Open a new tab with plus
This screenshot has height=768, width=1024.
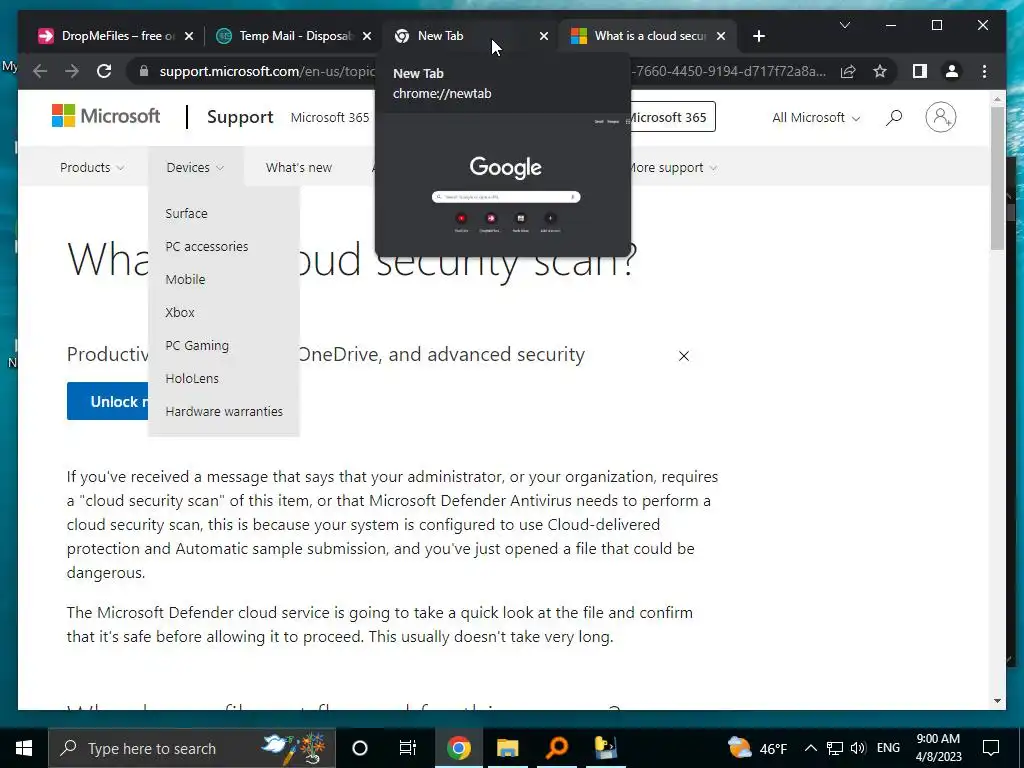(758, 36)
